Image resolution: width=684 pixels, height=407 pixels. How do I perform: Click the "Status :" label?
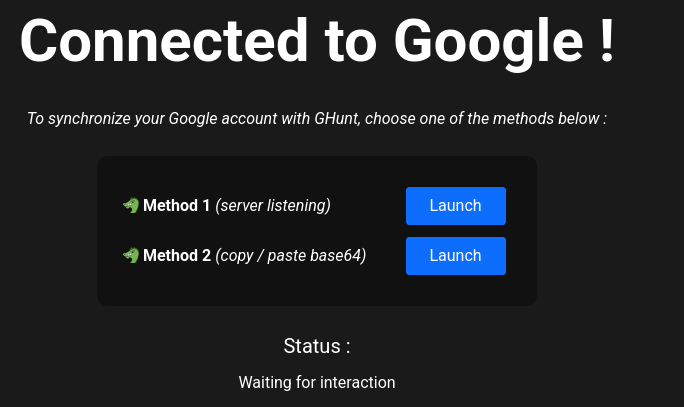pos(317,346)
